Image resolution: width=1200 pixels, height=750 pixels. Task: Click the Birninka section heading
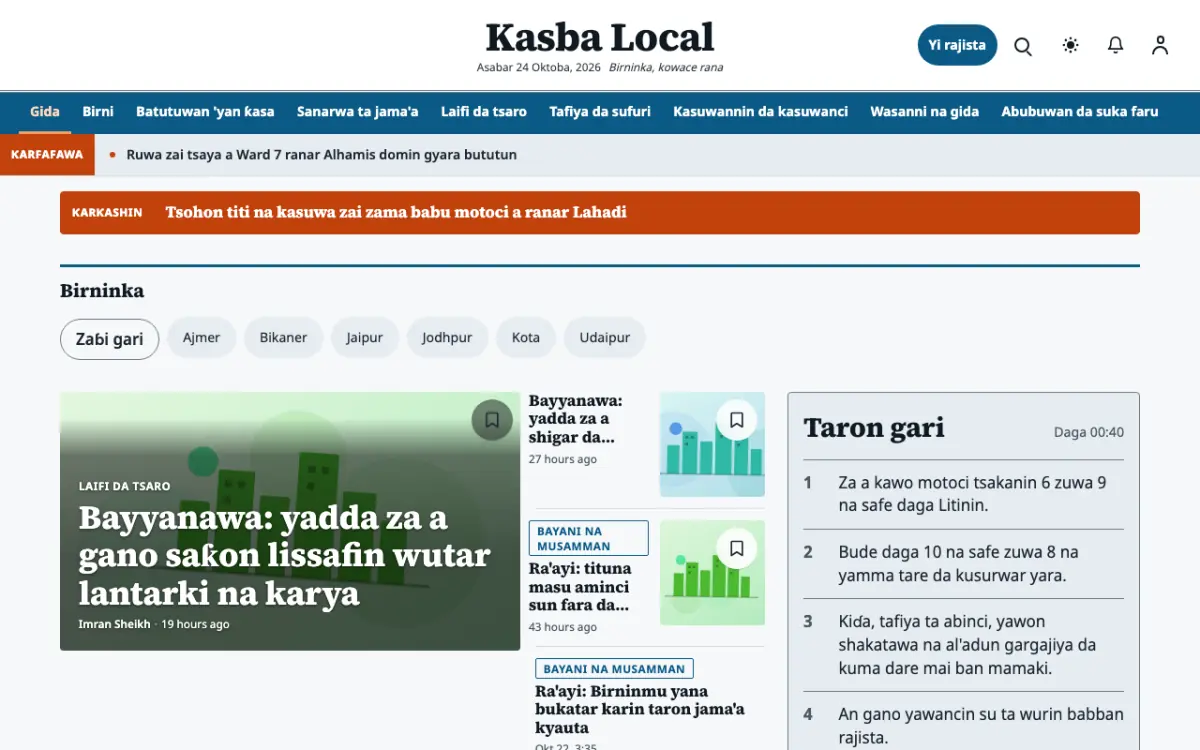click(x=102, y=291)
